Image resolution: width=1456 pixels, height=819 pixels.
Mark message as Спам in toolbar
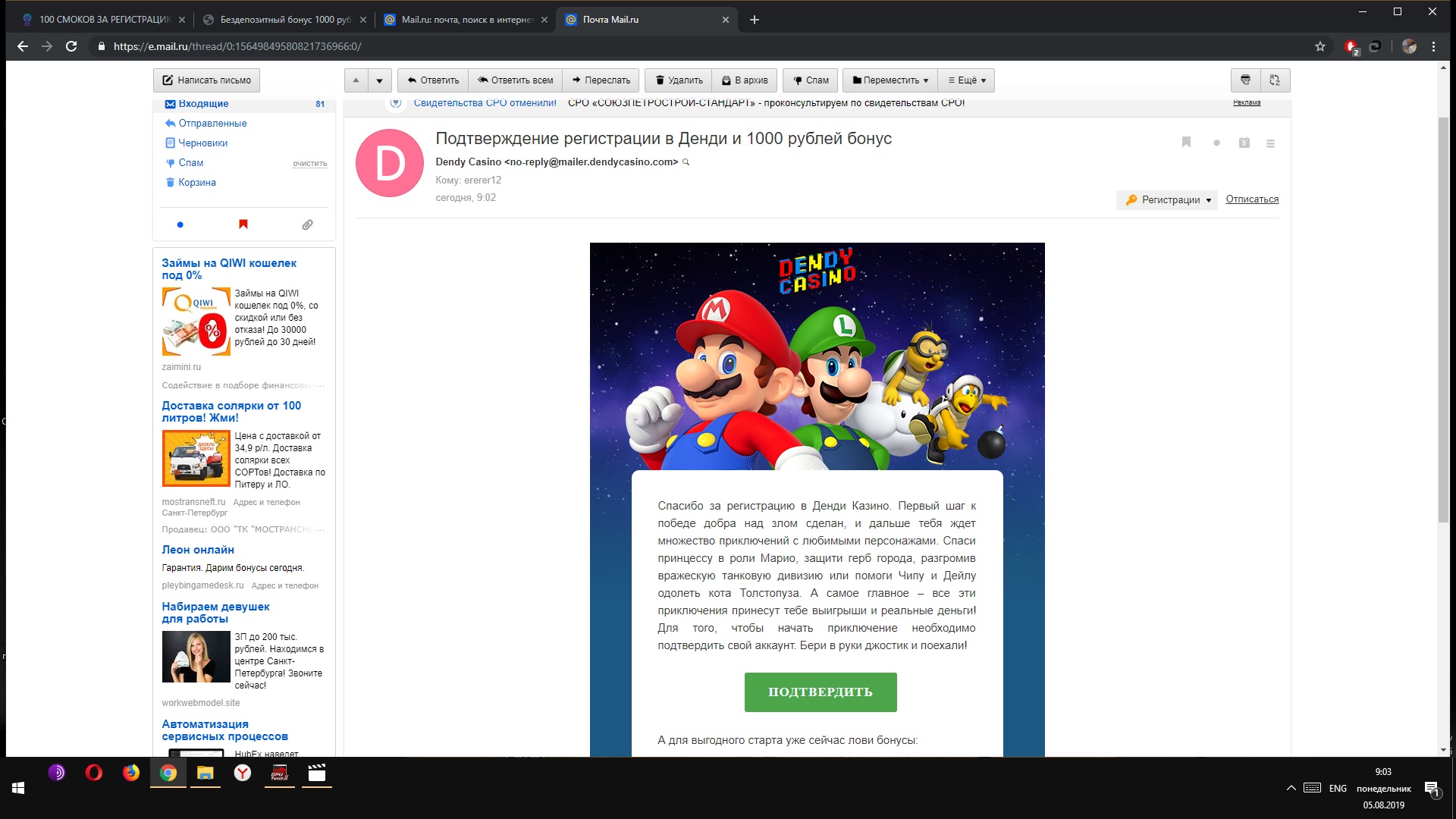(x=811, y=80)
